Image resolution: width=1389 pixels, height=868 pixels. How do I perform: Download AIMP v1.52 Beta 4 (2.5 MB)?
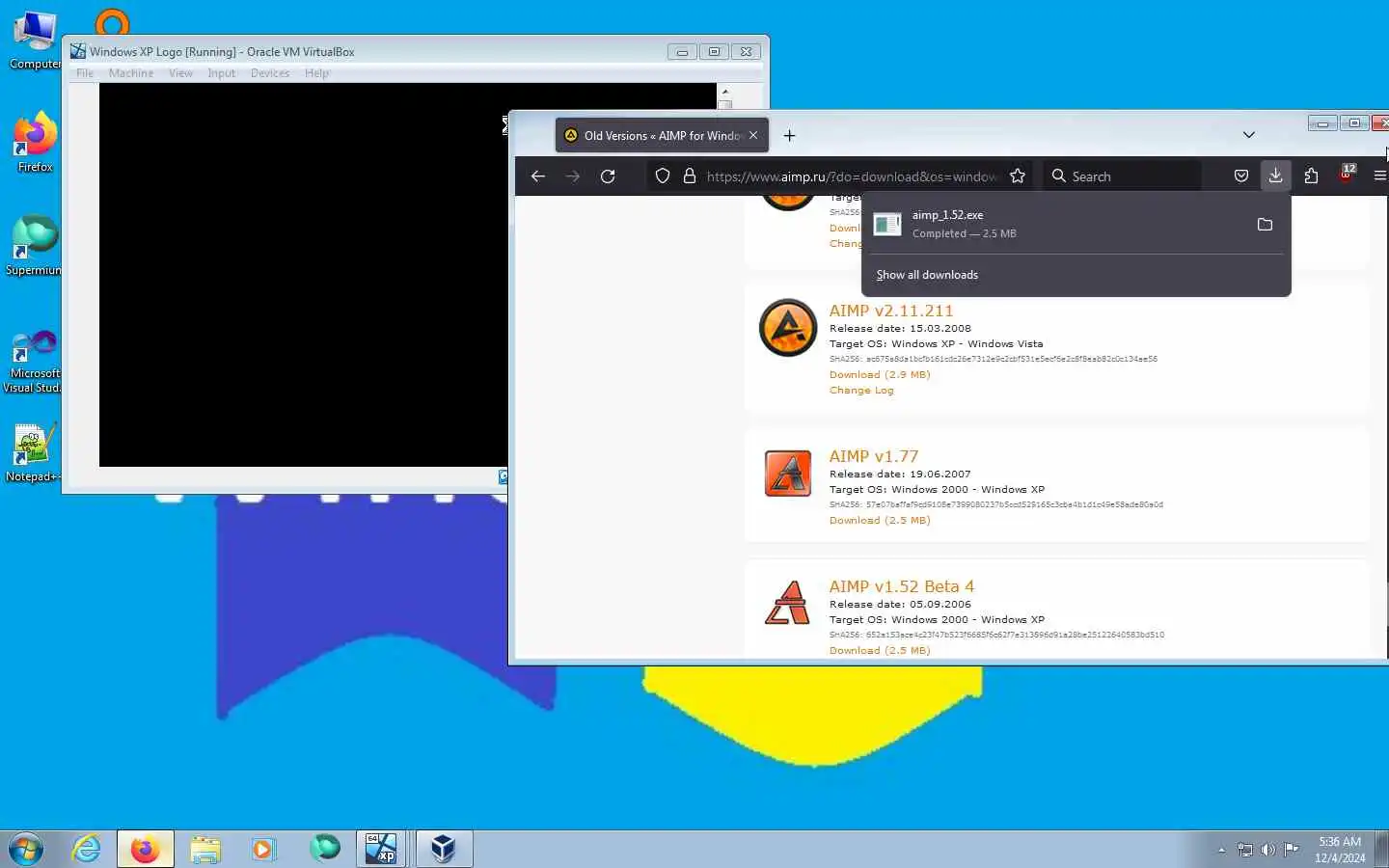pyautogui.click(x=880, y=650)
